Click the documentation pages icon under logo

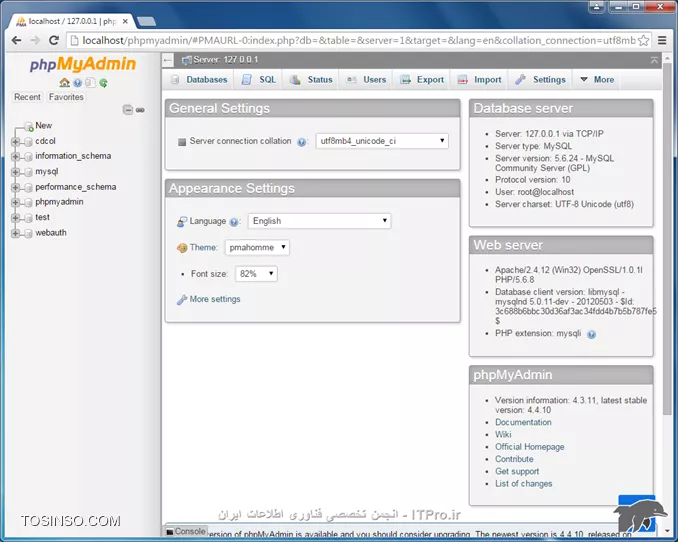[90, 83]
